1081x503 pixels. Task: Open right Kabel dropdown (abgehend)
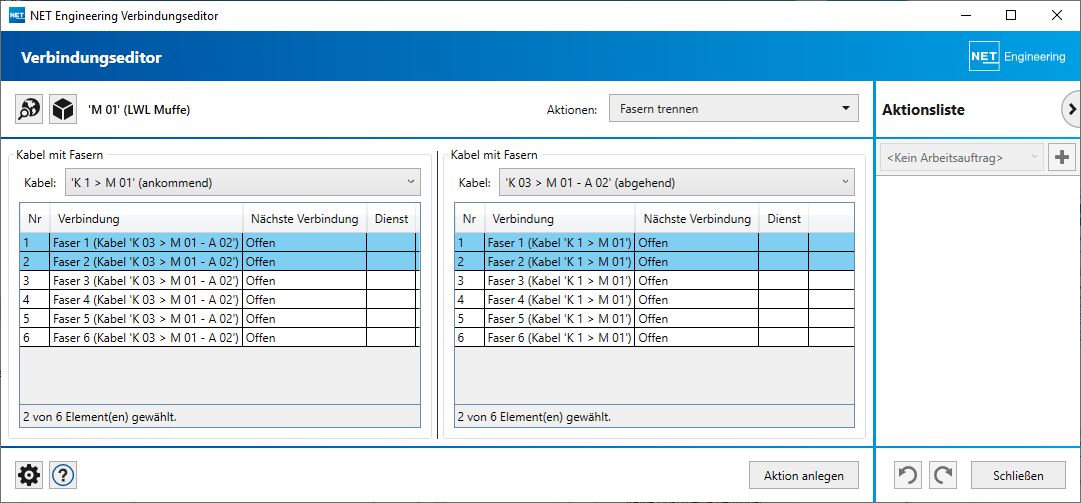(677, 183)
